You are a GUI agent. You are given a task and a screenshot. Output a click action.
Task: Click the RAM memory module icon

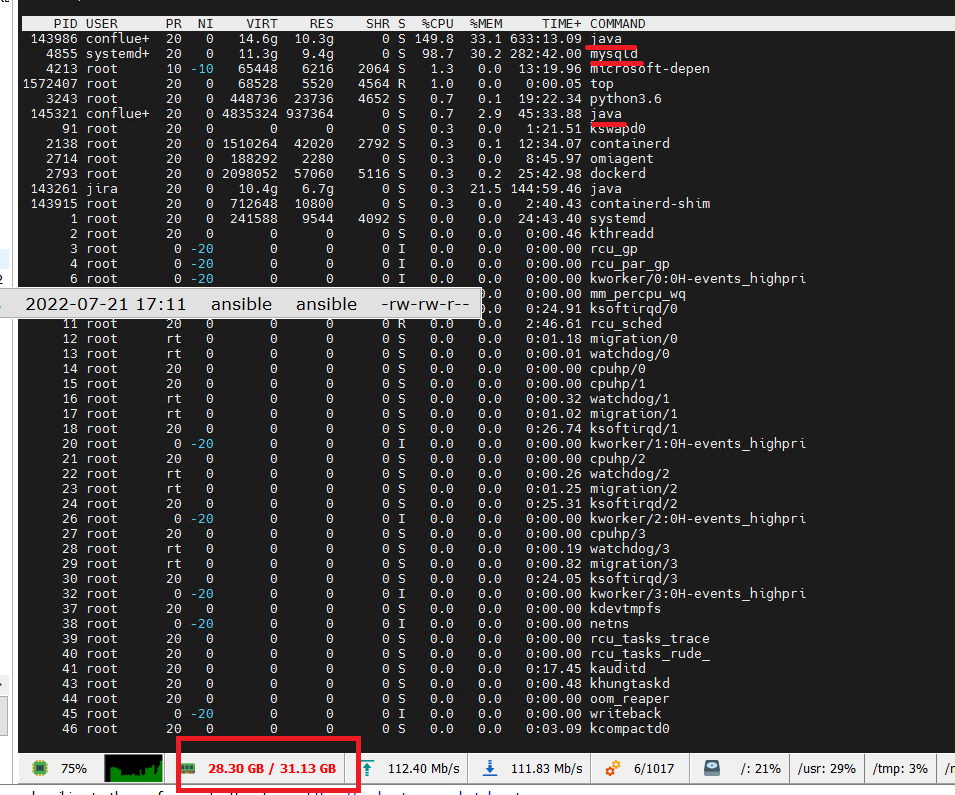pos(188,769)
